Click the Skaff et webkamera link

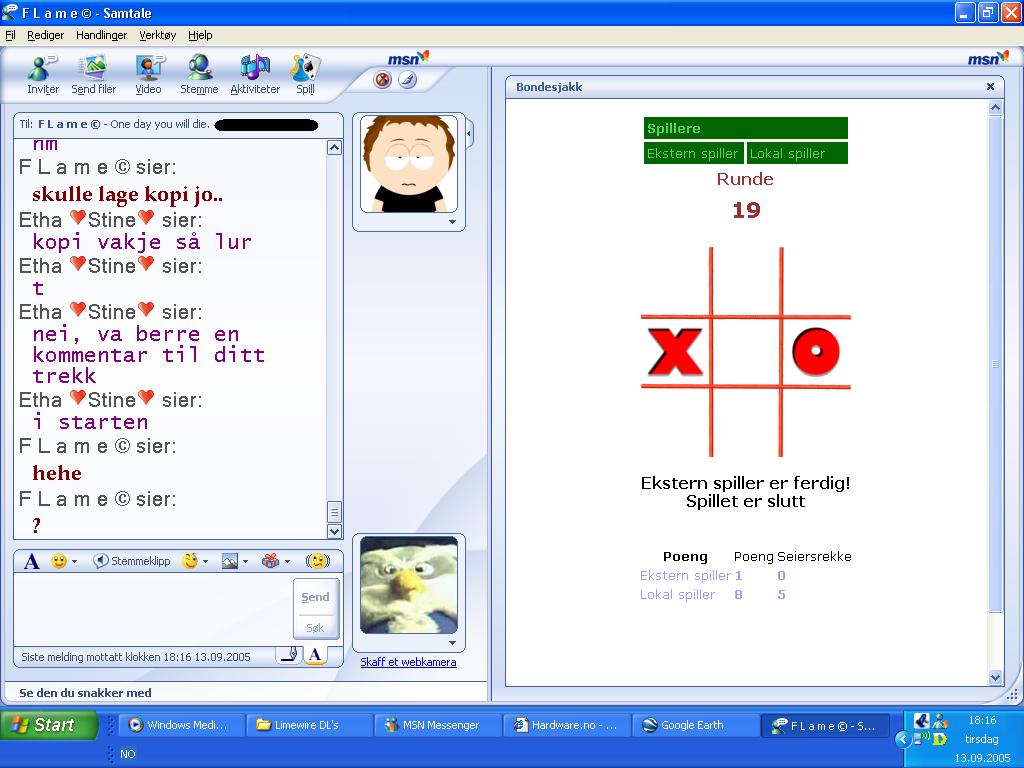408,662
